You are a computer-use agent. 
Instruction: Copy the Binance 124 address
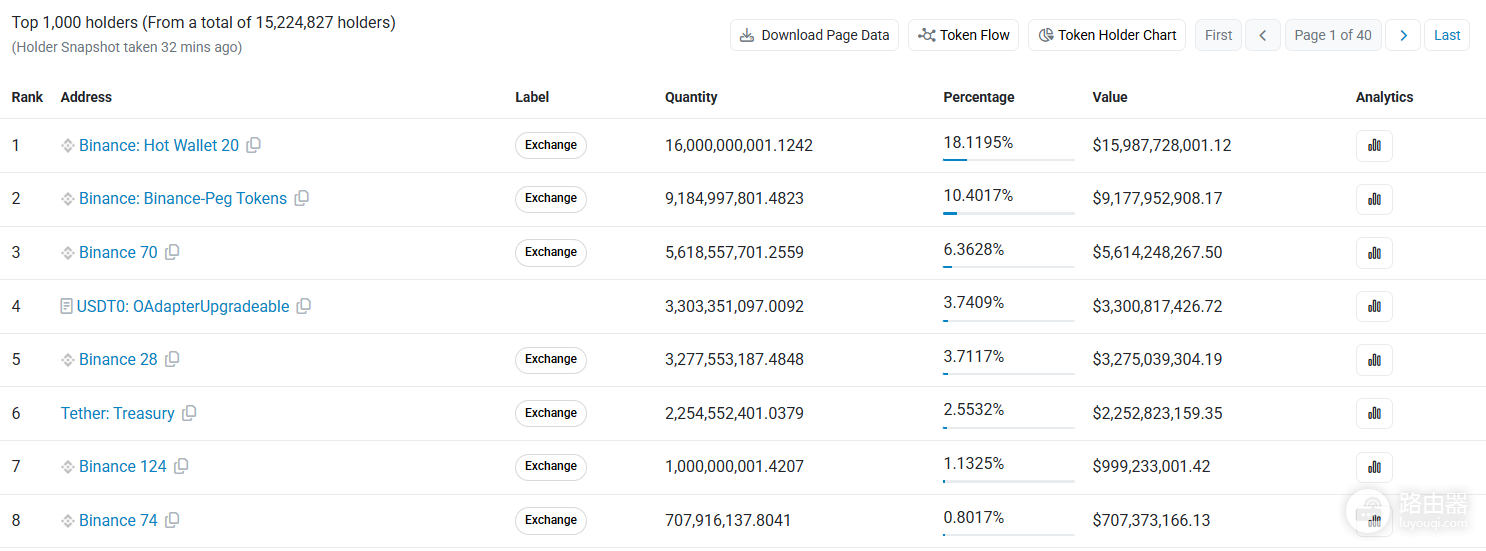[x=181, y=466]
